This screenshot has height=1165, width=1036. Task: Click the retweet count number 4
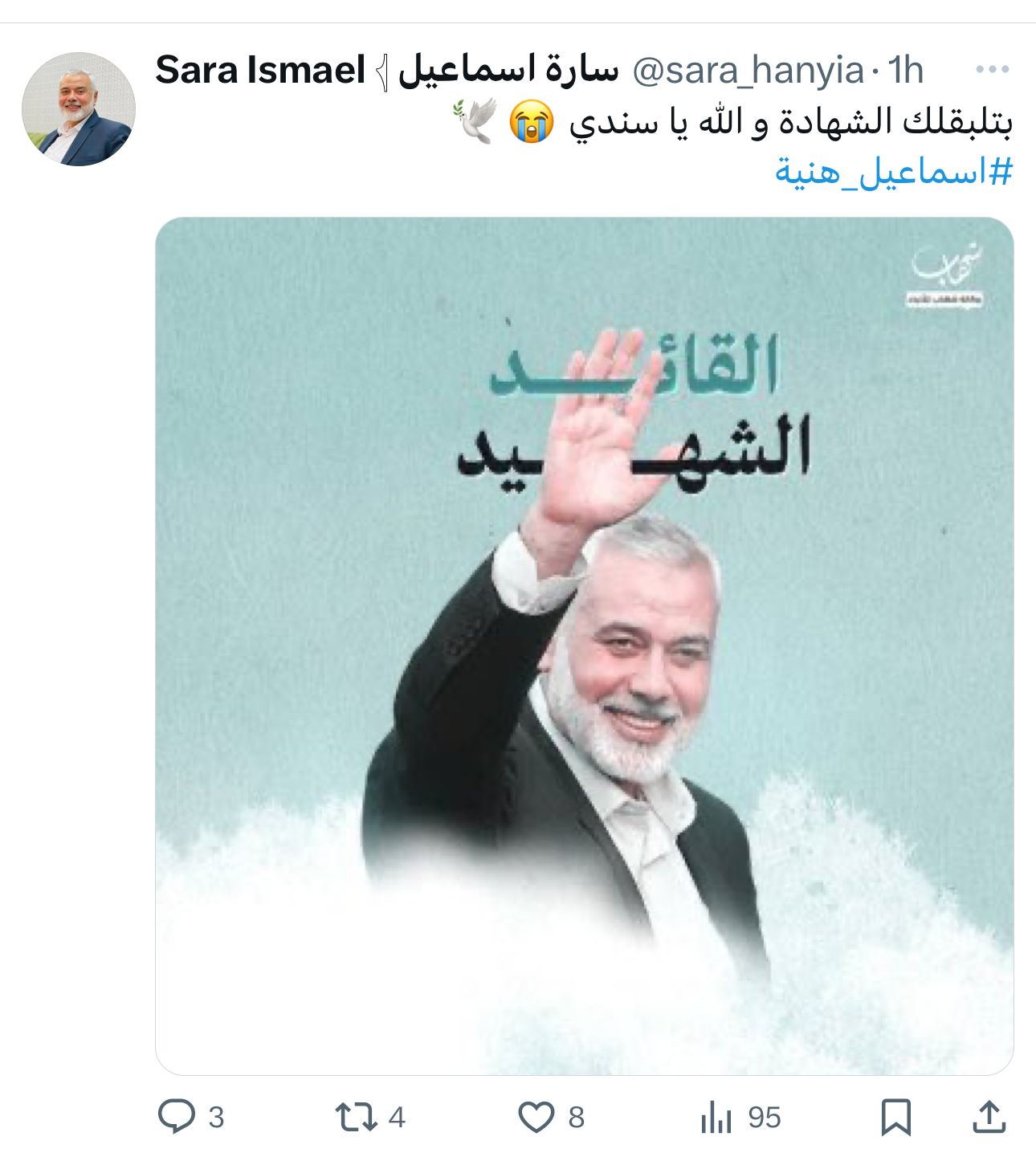[x=397, y=1117]
